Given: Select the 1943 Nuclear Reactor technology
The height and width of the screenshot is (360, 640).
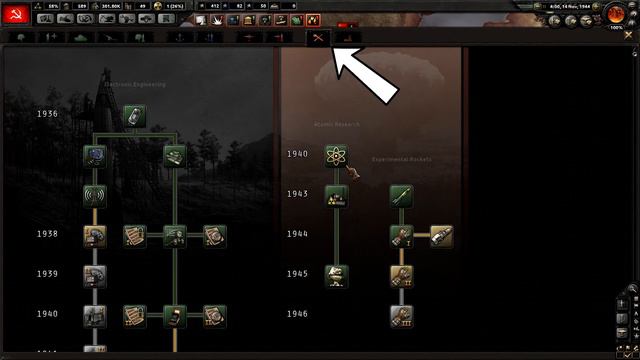Looking at the screenshot, I should click(x=336, y=196).
